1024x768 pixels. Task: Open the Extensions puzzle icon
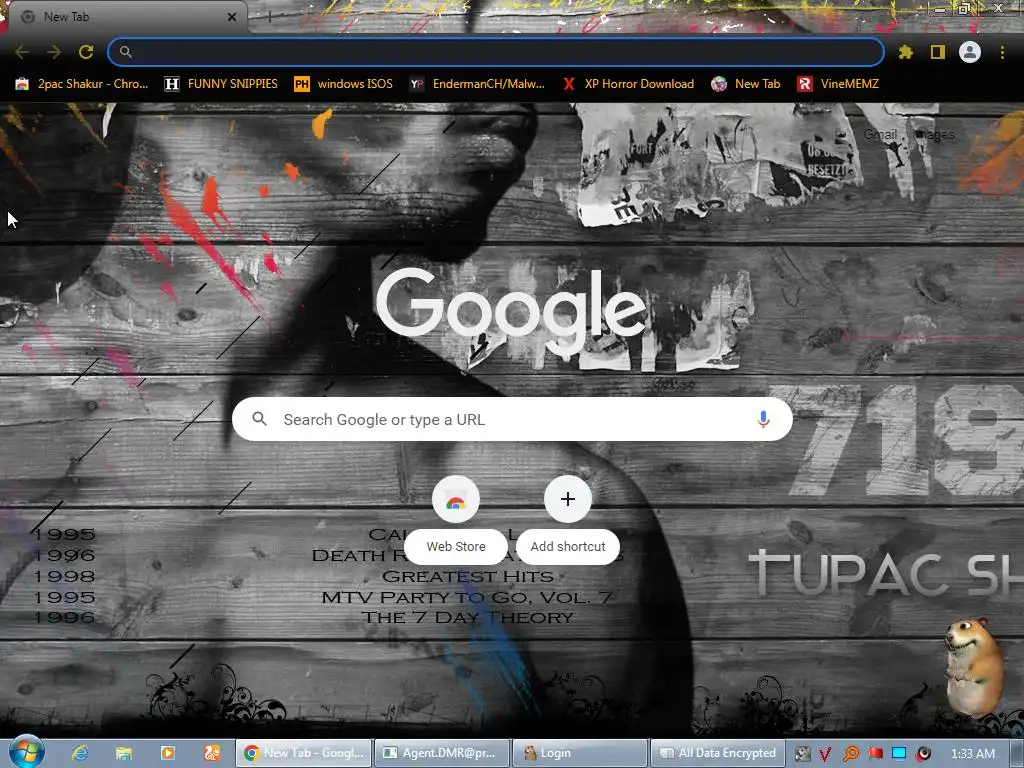(x=905, y=52)
